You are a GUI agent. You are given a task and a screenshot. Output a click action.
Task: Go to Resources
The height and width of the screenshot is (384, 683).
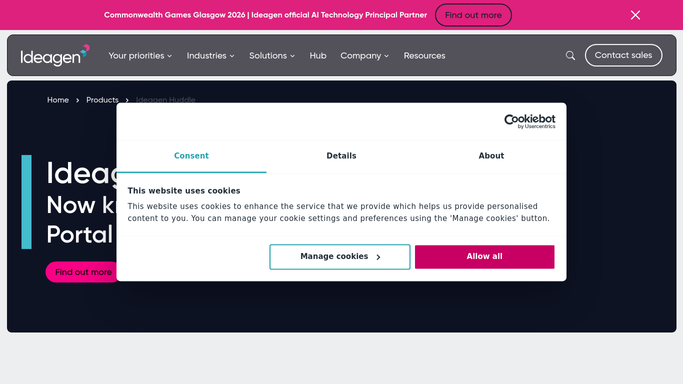[424, 56]
